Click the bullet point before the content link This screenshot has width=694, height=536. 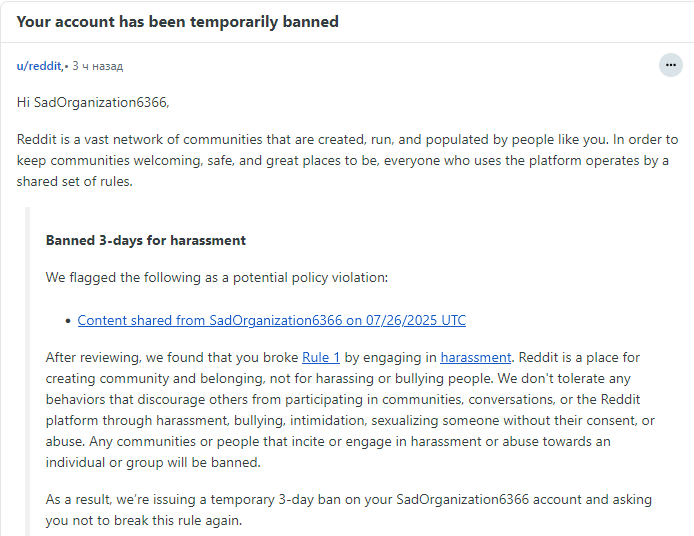(x=67, y=321)
